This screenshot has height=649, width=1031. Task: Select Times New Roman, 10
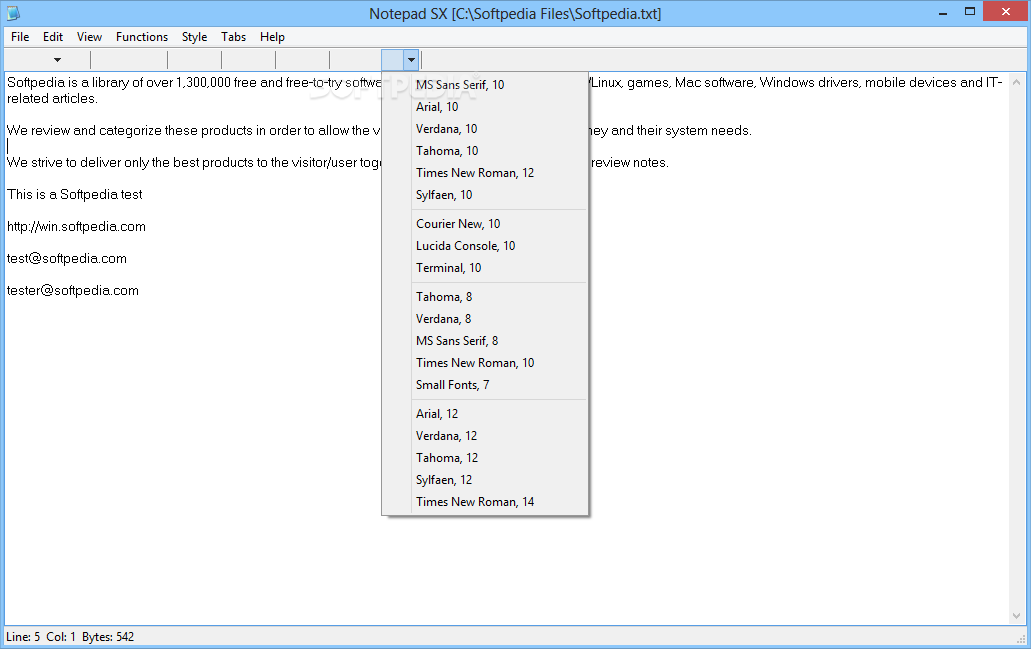click(485, 363)
